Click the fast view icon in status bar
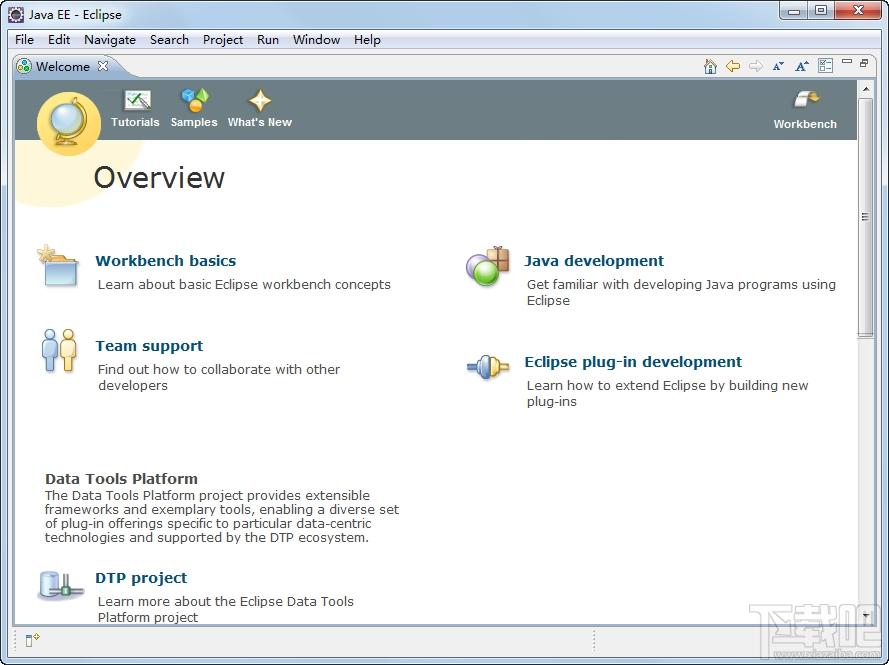This screenshot has height=665, width=889. (32, 640)
